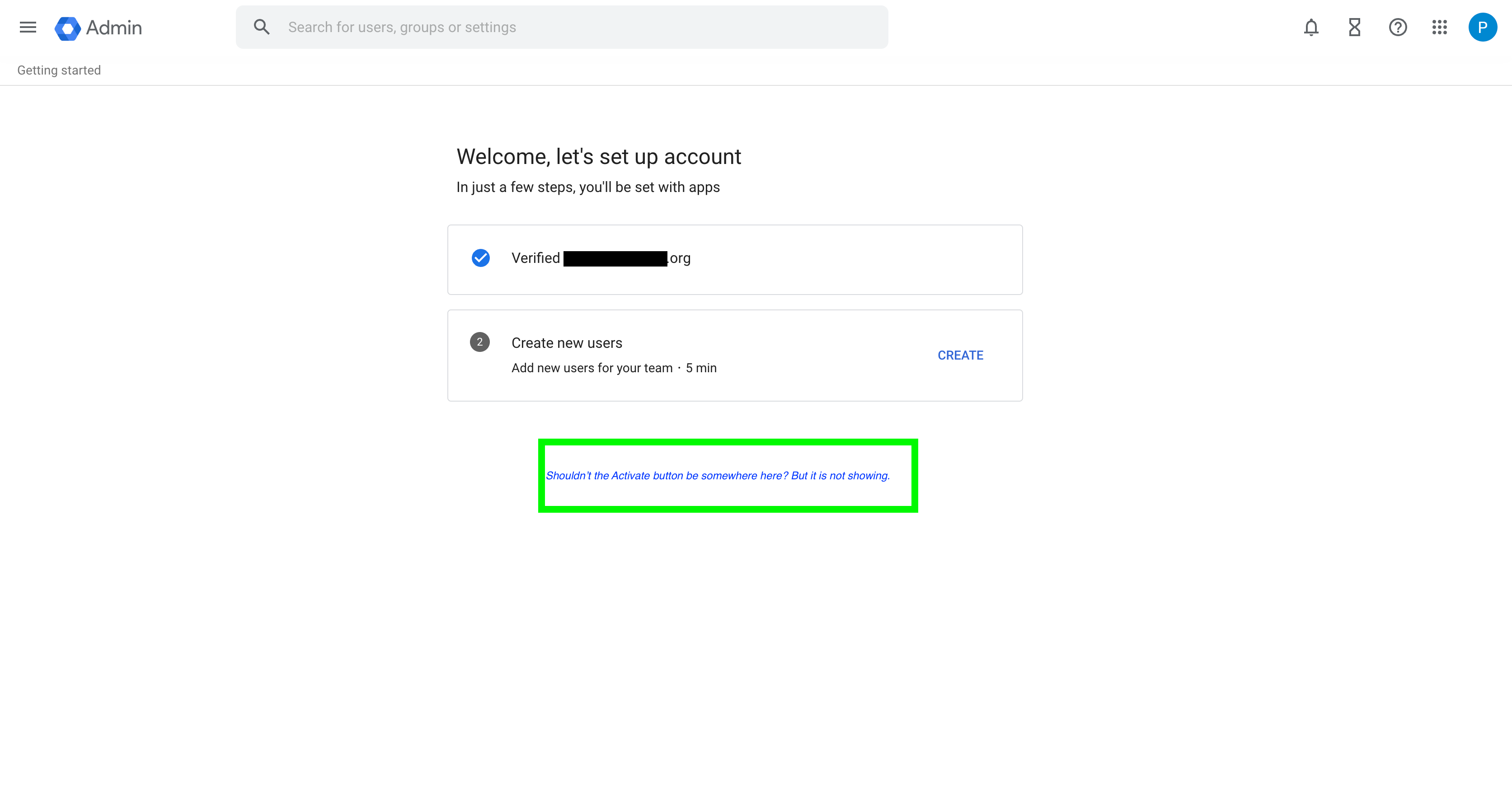
Task: Open the tasks hourglass icon
Action: pos(1355,28)
